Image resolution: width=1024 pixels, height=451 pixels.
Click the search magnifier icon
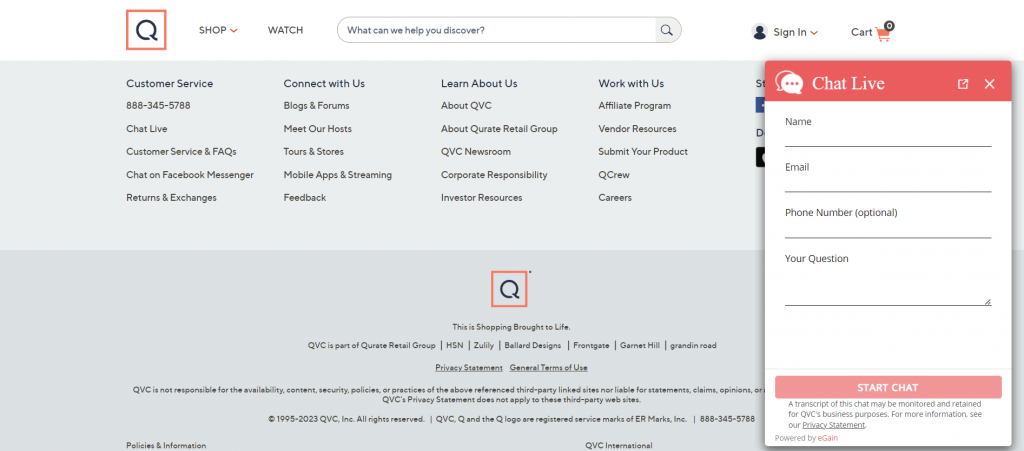[x=666, y=30]
